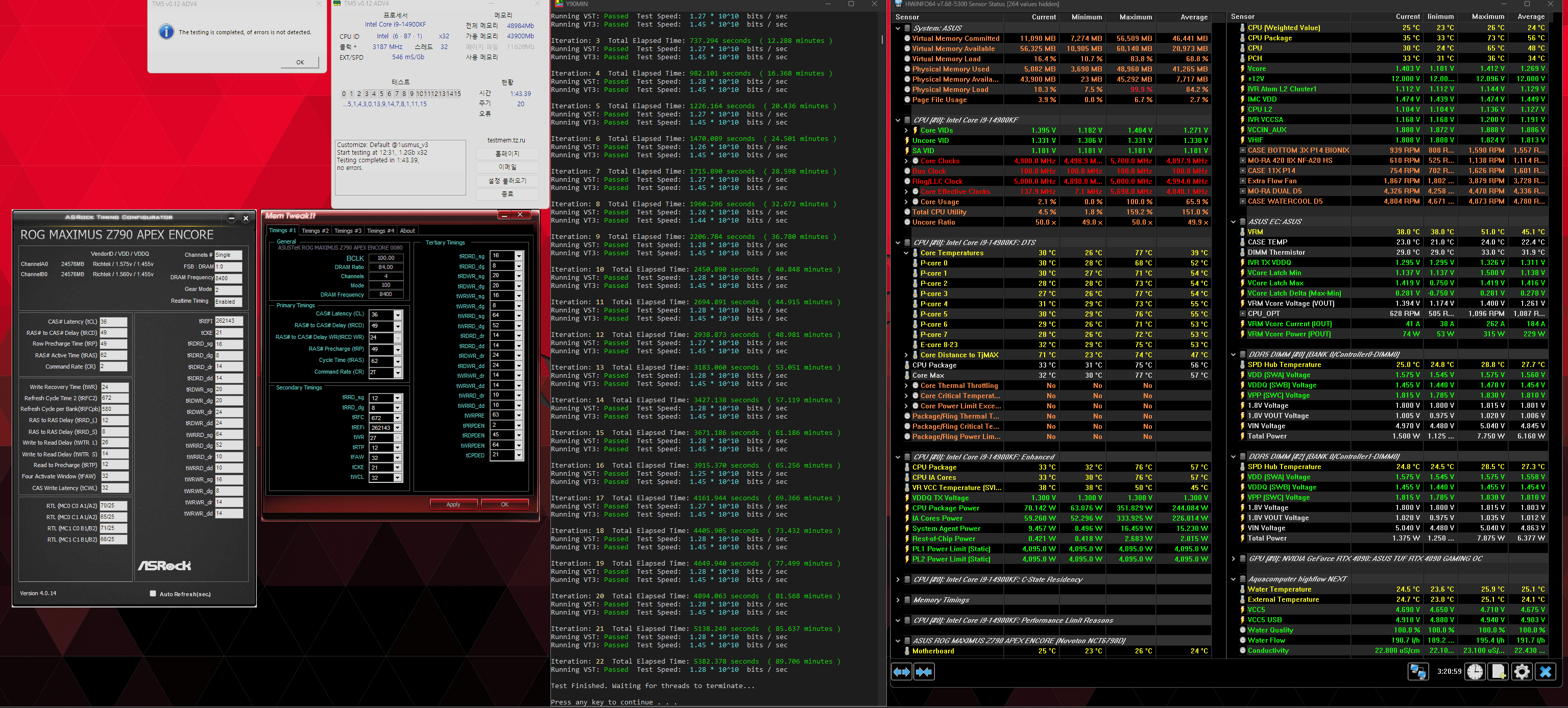Click OK in the TM5 completion dialog
This screenshot has width=1568, height=708.
coord(300,62)
